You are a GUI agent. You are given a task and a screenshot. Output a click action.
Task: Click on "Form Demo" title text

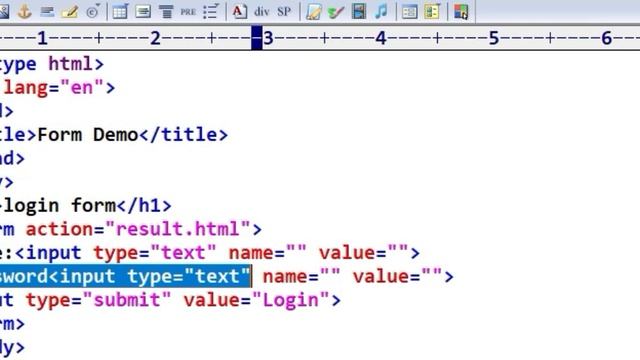point(88,135)
